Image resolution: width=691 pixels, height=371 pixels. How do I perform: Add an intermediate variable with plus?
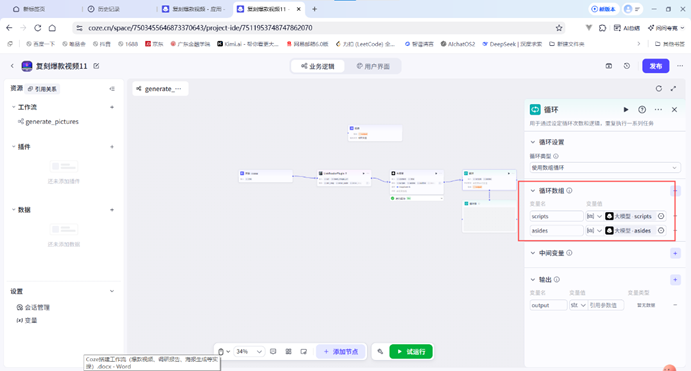[x=675, y=253]
